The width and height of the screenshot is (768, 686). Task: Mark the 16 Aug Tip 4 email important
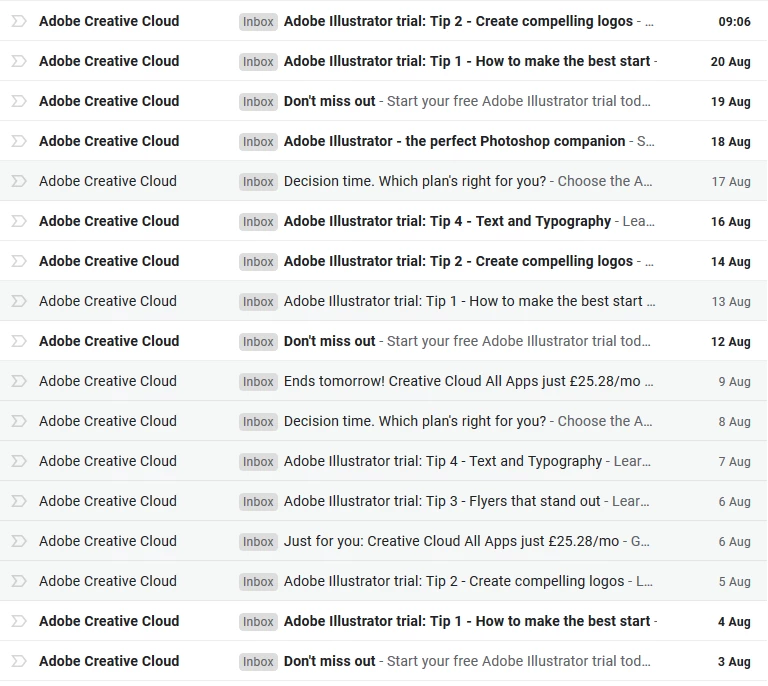click(x=19, y=221)
